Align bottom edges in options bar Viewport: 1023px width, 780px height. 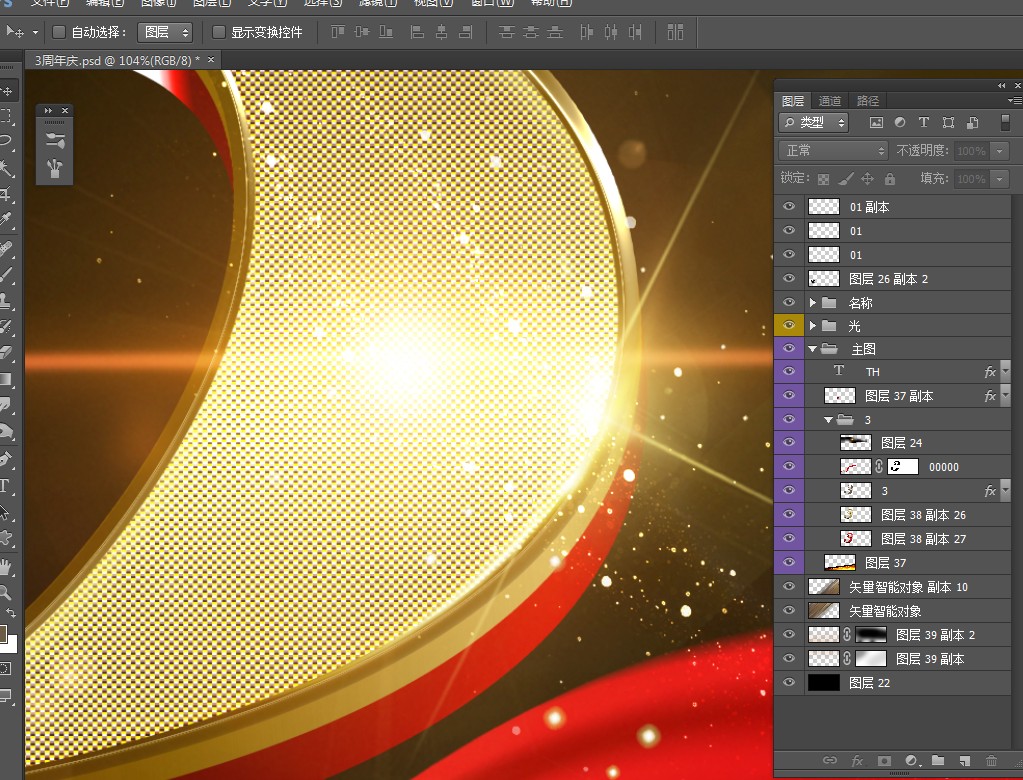coord(386,31)
